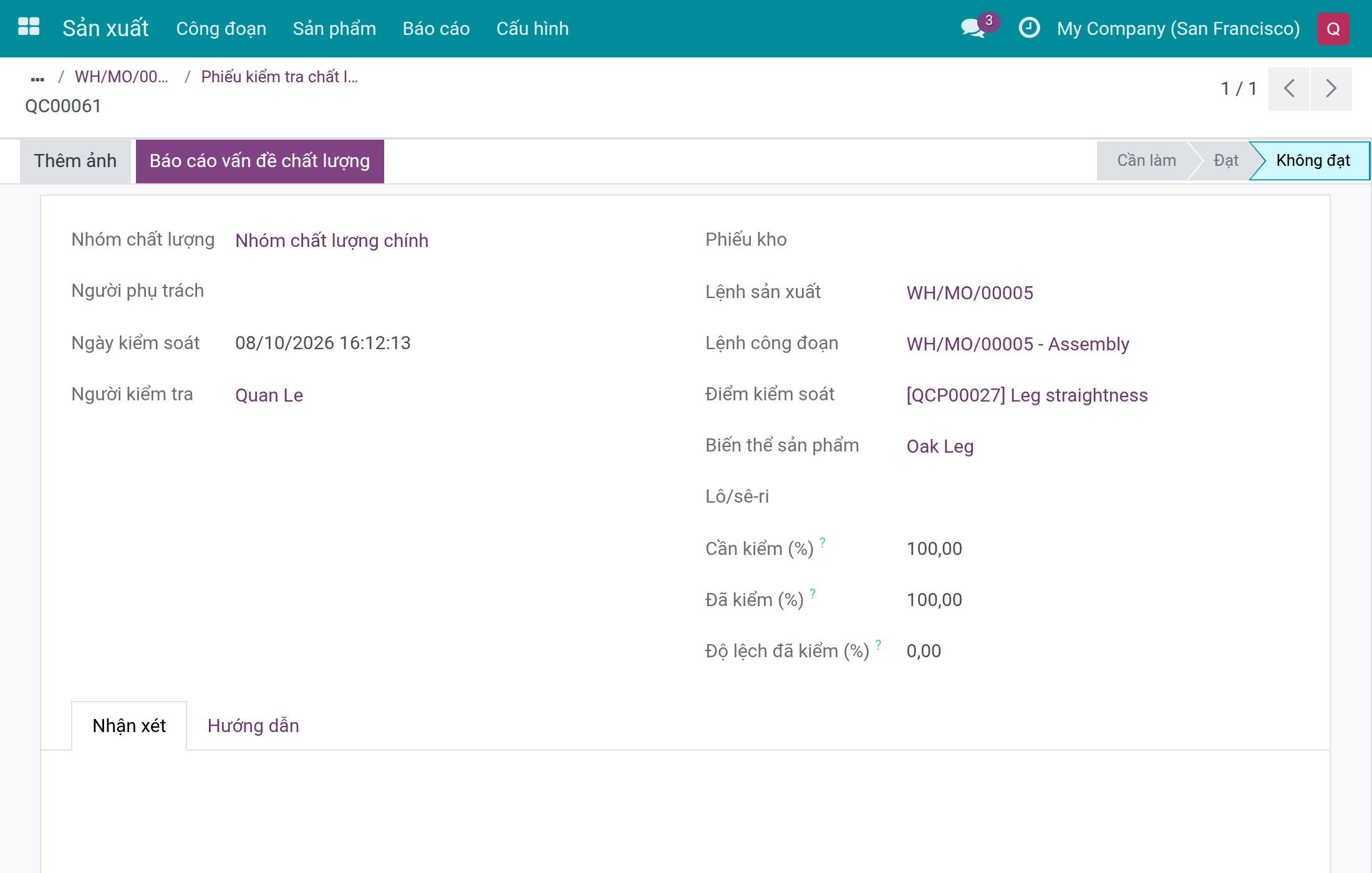Viewport: 1372px width, 873px height.
Task: Click the 1 / 1 pager counter
Action: click(1238, 89)
